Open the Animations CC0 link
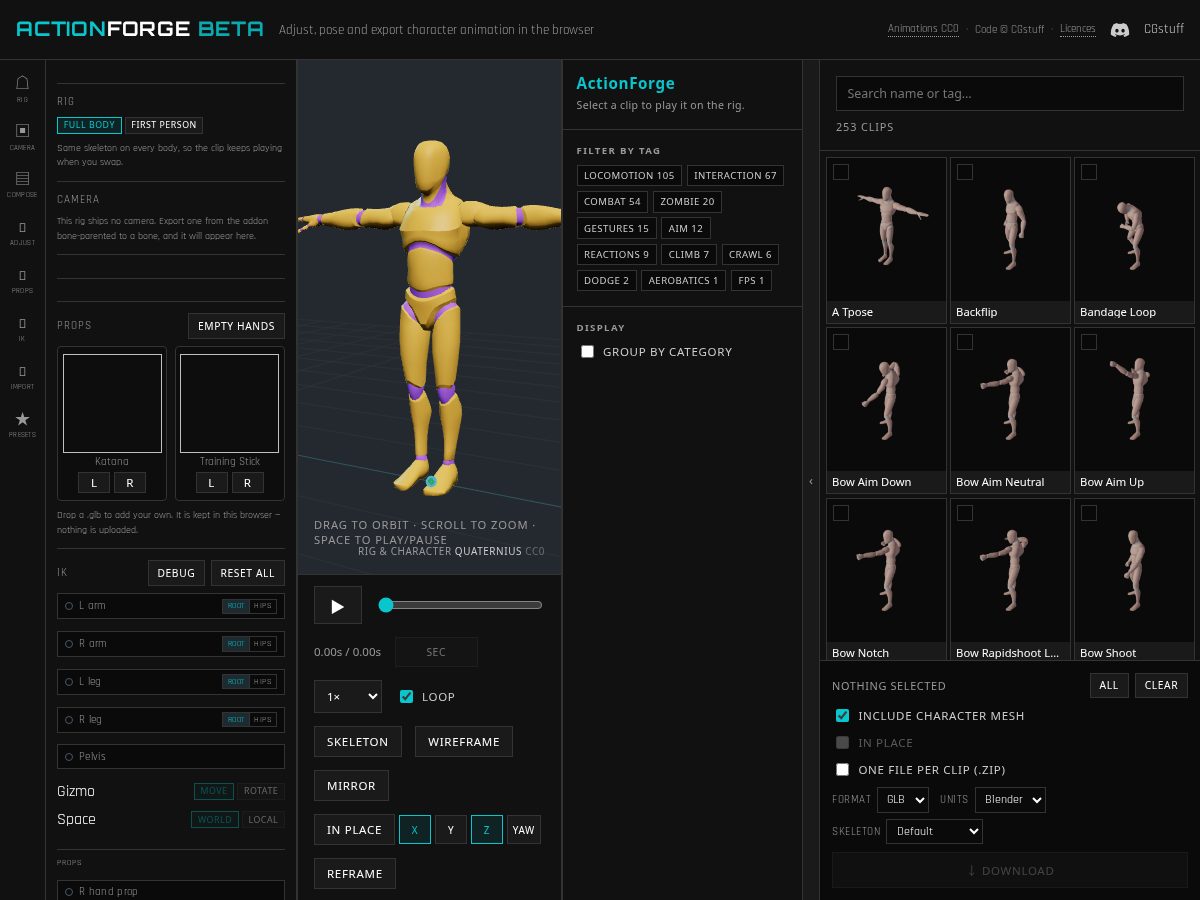The height and width of the screenshot is (900, 1200). coord(923,29)
